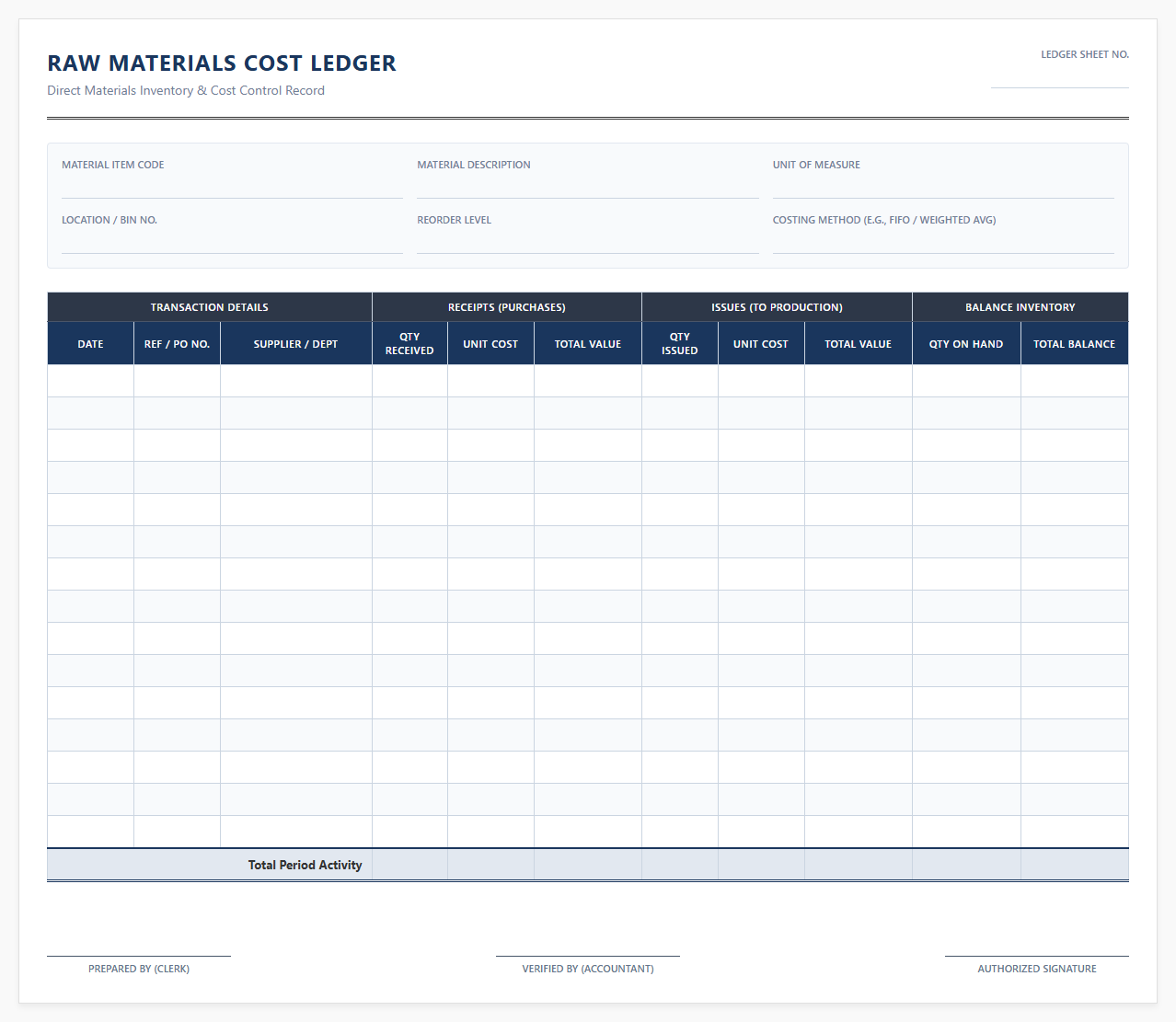The width and height of the screenshot is (1176, 1022).
Task: Click the Balance Inventory group header
Action: pyautogui.click(x=1020, y=307)
